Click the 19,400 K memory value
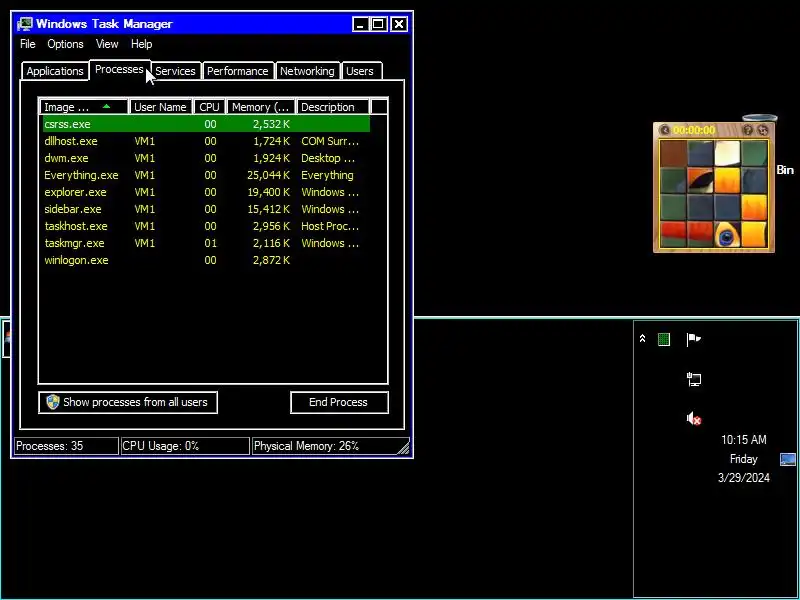Viewport: 800px width, 600px height. pos(268,192)
